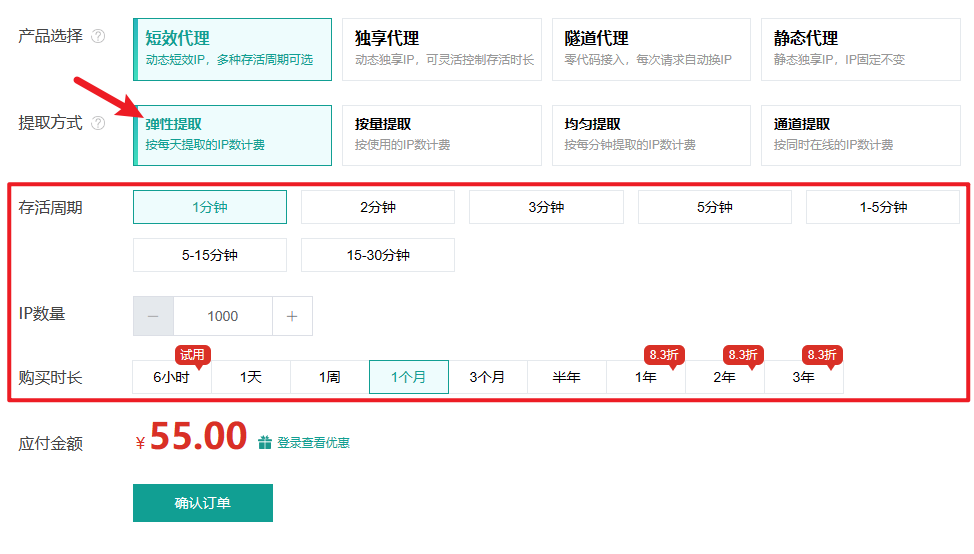Select 3年 discounted duration option

803,377
